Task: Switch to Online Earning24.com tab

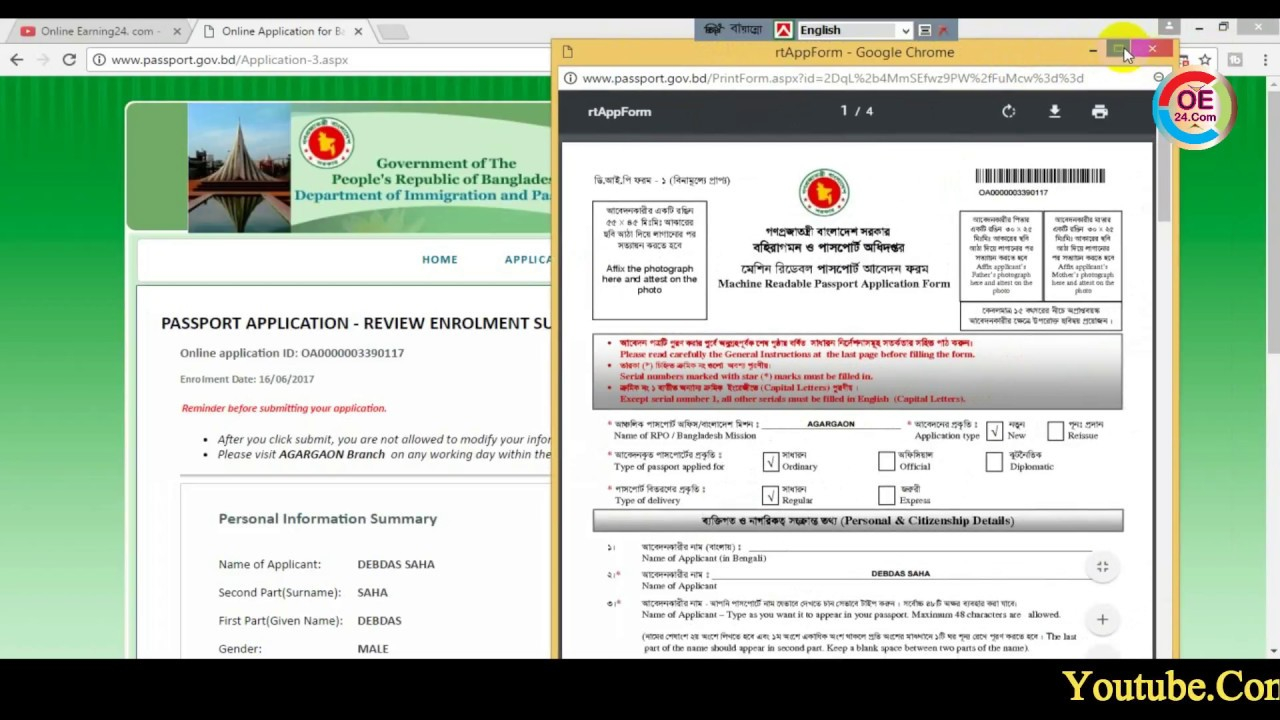Action: click(x=97, y=31)
